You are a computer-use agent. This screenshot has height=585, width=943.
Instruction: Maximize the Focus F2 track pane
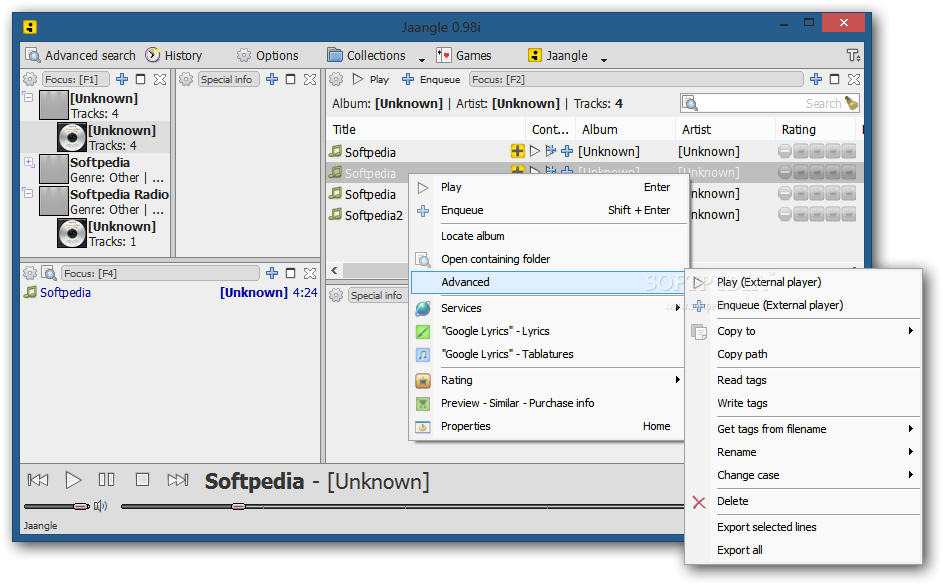click(x=835, y=79)
